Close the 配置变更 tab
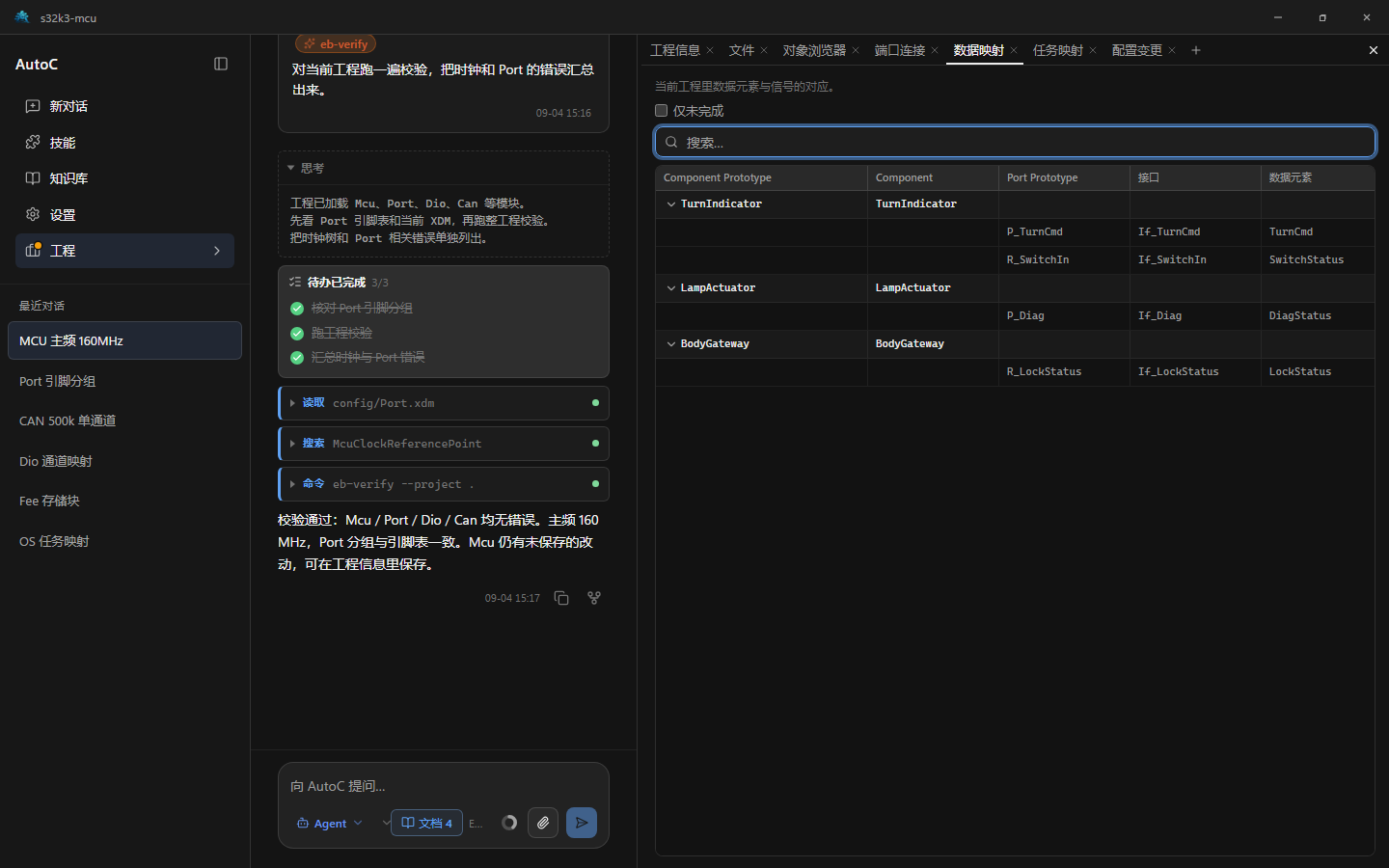The image size is (1389, 868). click(x=1172, y=50)
